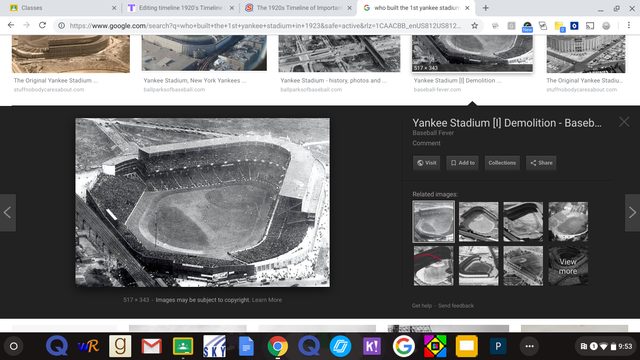Select related thumbnail with red curved line
Image resolution: width=640 pixels, height=360 pixels.
tap(433, 266)
